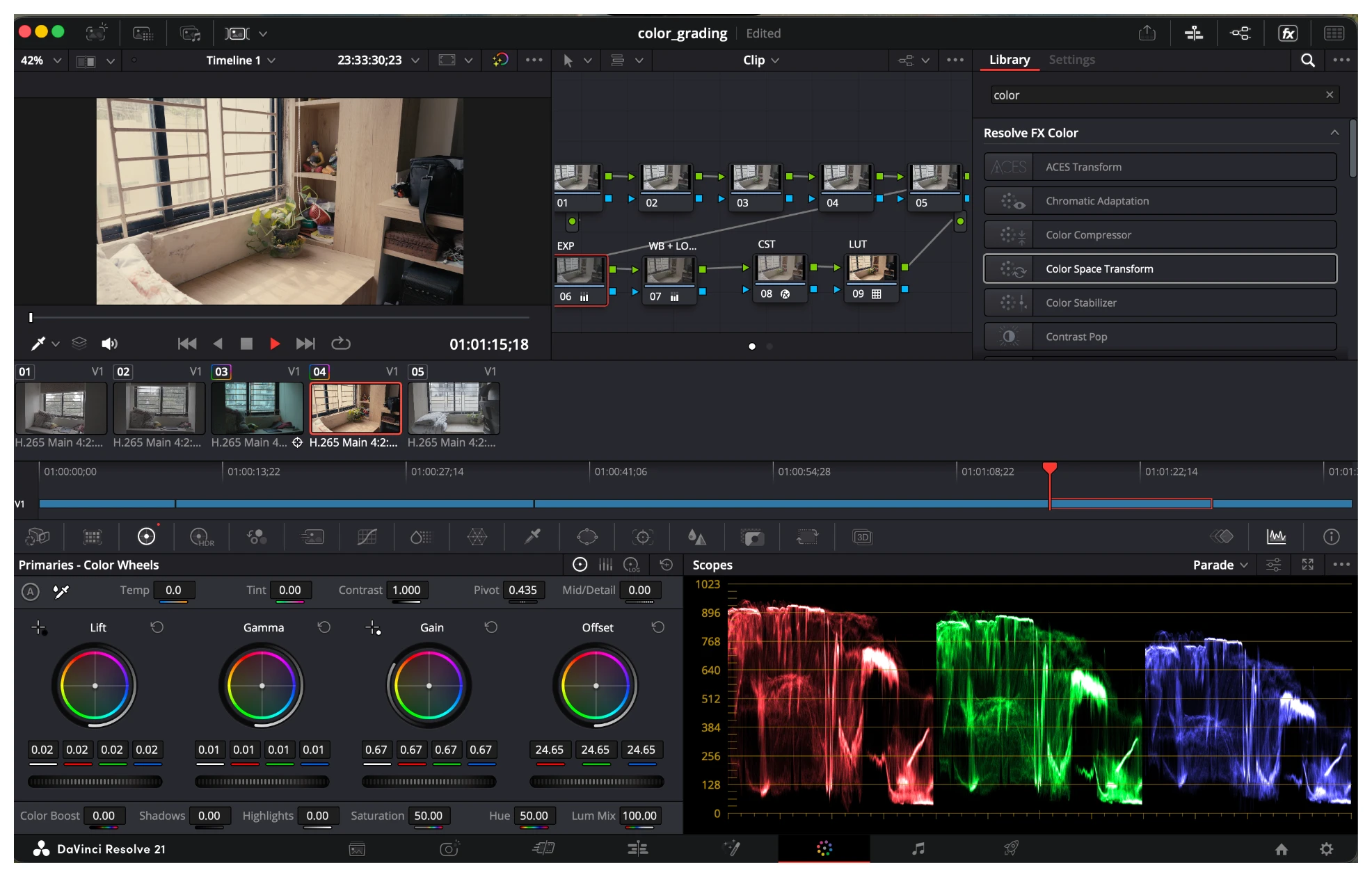Adjust the Offset master wheel slider
The height and width of the screenshot is (877, 1372).
click(596, 782)
